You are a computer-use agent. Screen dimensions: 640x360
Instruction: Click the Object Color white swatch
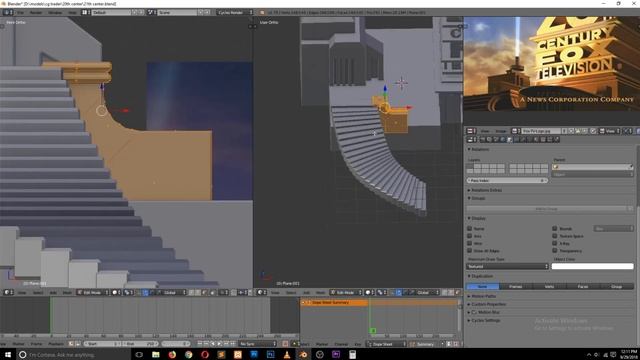tap(593, 266)
